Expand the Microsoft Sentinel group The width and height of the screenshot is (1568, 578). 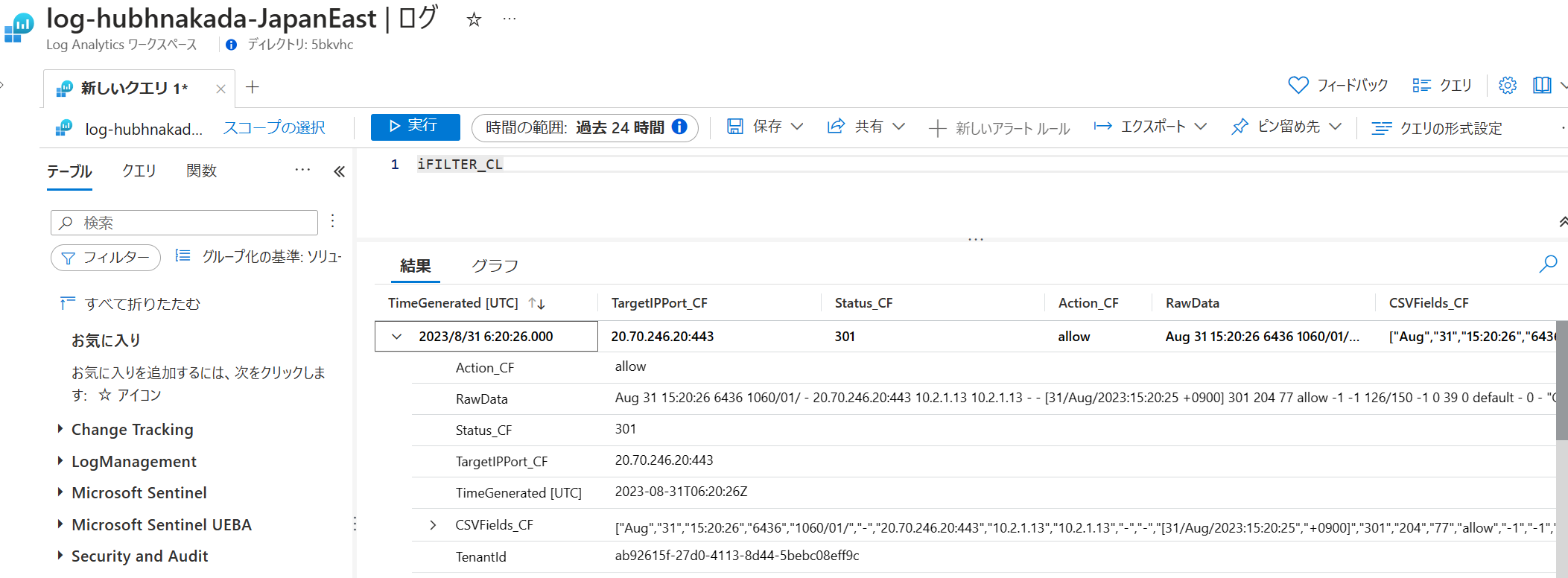(x=60, y=492)
